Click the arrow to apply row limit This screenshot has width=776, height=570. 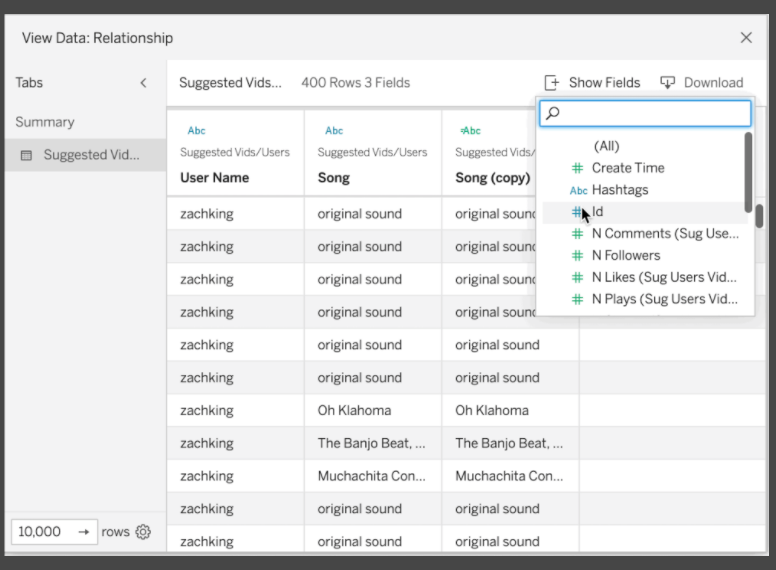84,532
